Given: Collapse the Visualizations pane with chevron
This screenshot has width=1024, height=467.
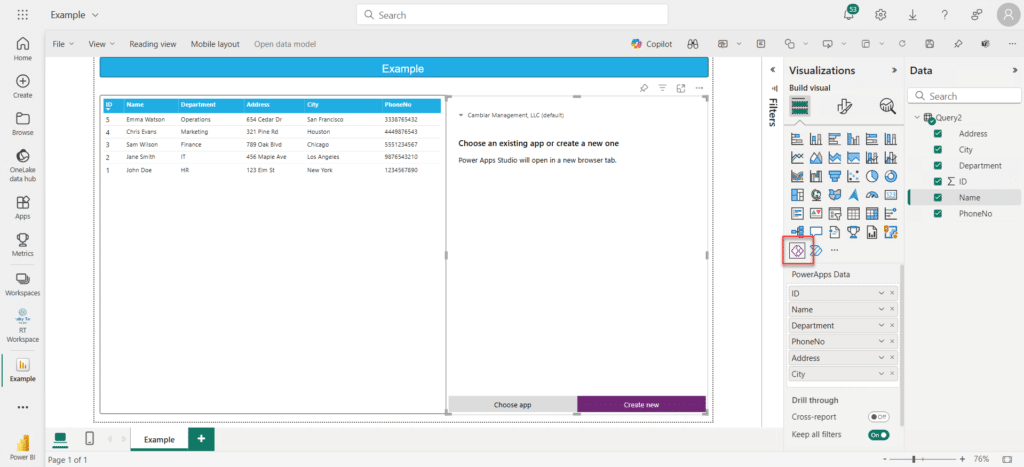Looking at the screenshot, I should pyautogui.click(x=894, y=71).
